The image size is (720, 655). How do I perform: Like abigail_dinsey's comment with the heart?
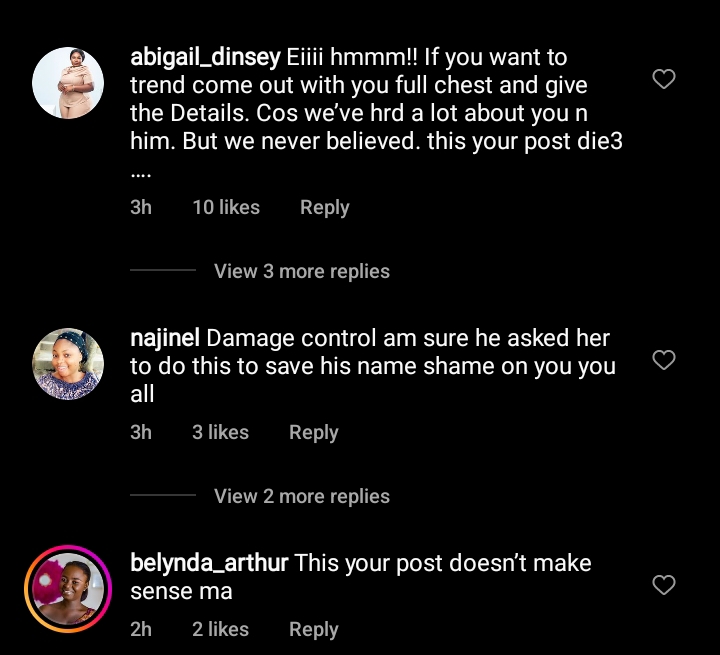click(x=664, y=80)
